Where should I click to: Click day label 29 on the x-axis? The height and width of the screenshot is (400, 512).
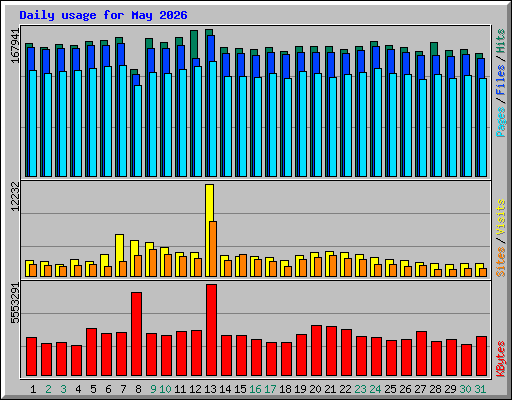click(450, 389)
